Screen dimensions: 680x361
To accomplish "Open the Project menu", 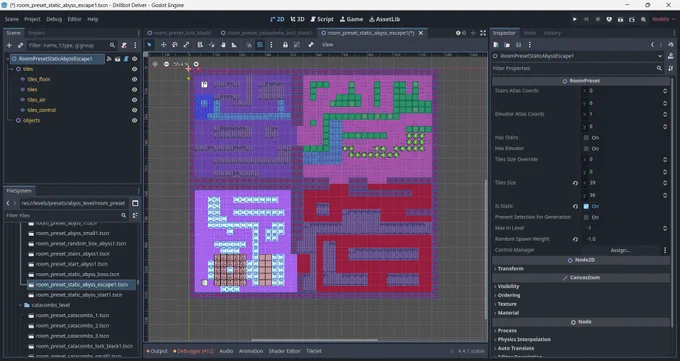I will coord(32,19).
